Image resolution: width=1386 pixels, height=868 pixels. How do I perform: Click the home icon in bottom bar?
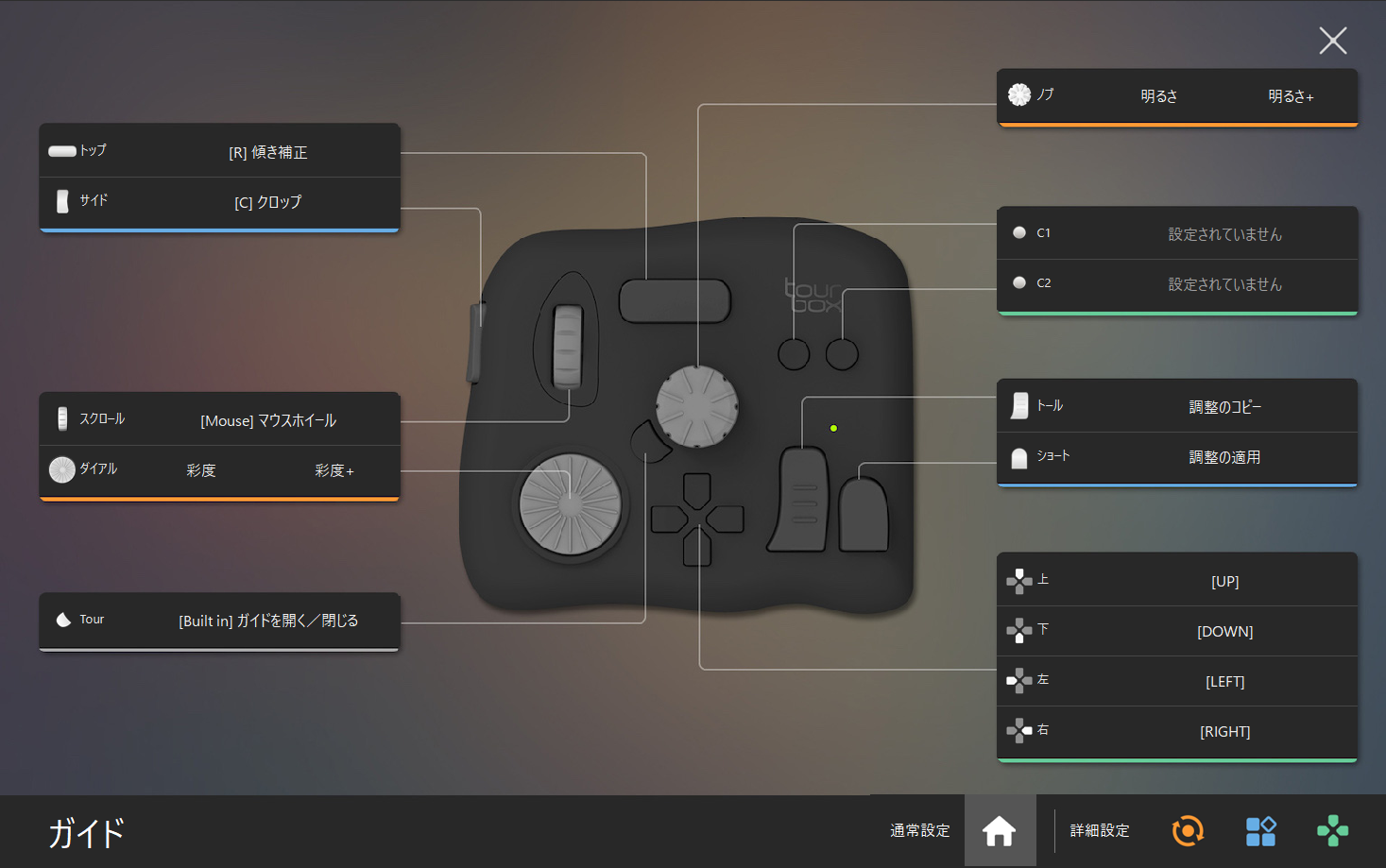[x=999, y=831]
